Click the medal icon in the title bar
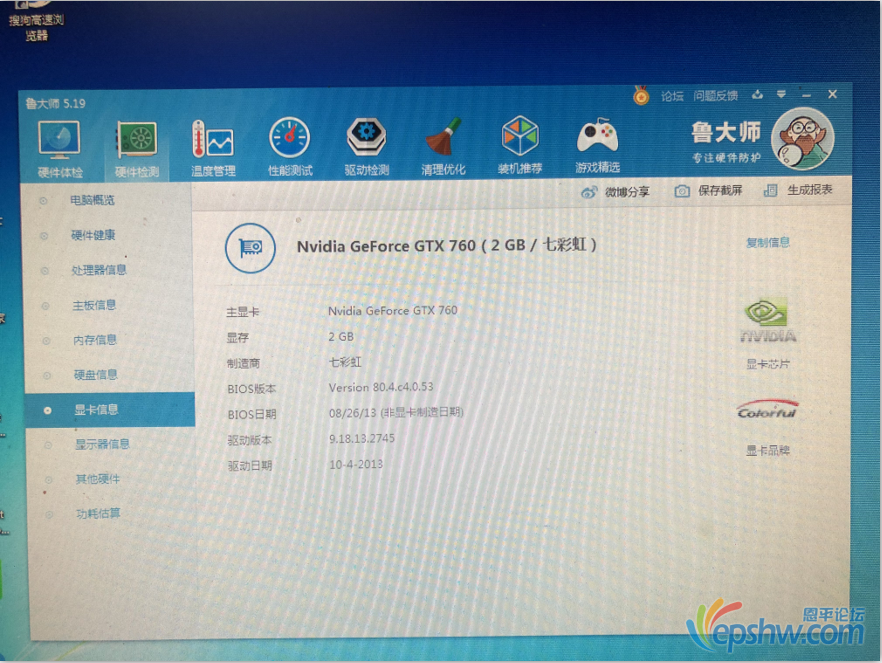The image size is (882, 663). tap(641, 96)
